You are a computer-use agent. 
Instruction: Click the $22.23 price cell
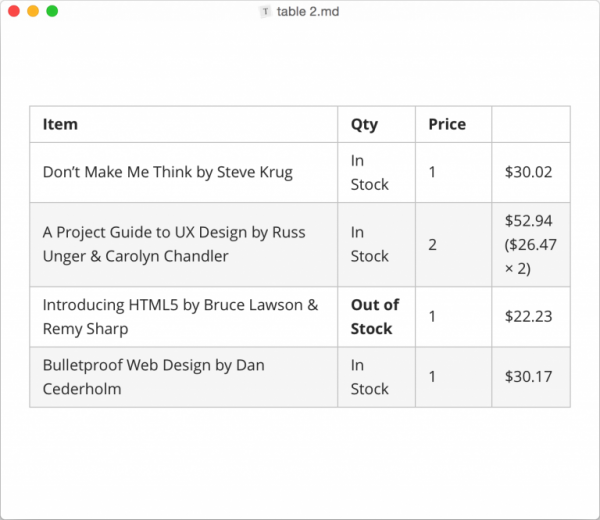pyautogui.click(x=531, y=317)
